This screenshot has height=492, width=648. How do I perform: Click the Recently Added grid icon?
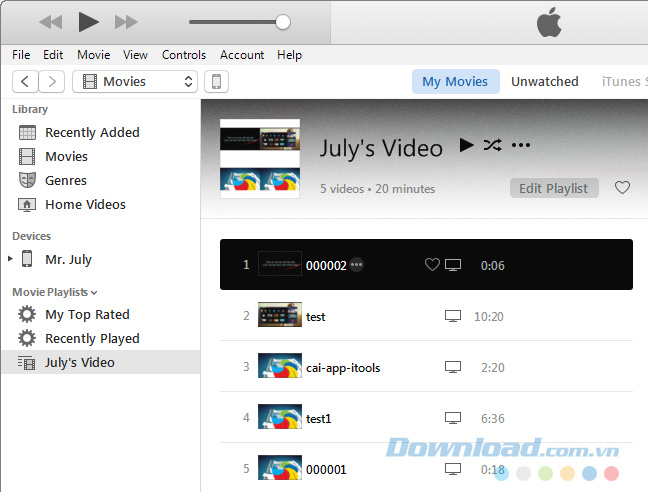[x=27, y=133]
